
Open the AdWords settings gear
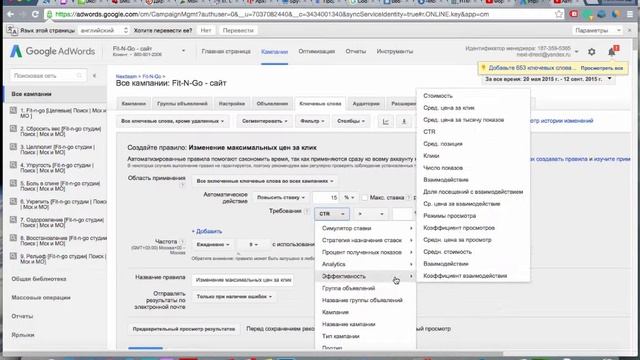point(591,52)
